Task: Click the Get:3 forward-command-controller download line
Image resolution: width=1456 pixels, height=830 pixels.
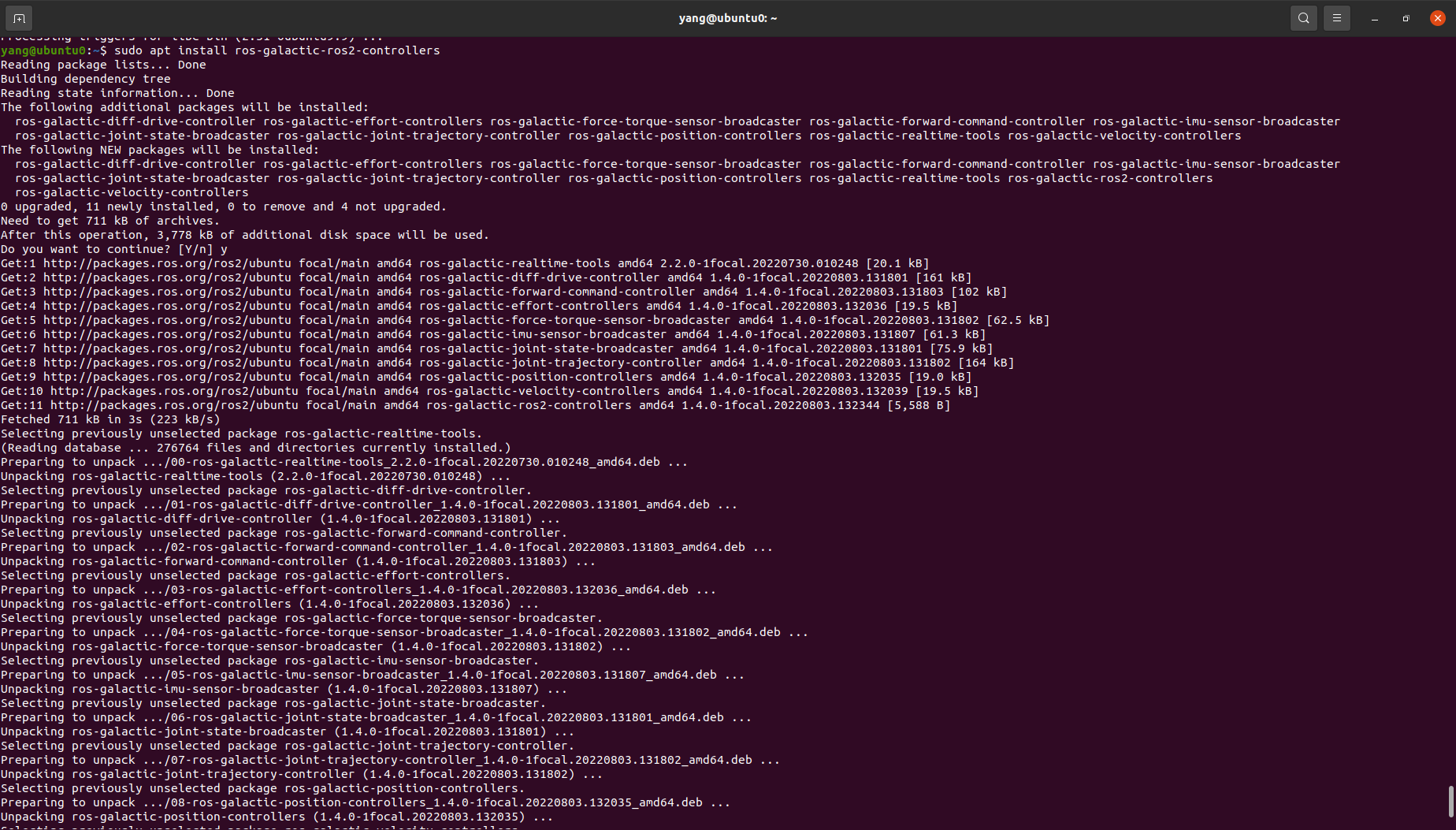Action: (504, 292)
